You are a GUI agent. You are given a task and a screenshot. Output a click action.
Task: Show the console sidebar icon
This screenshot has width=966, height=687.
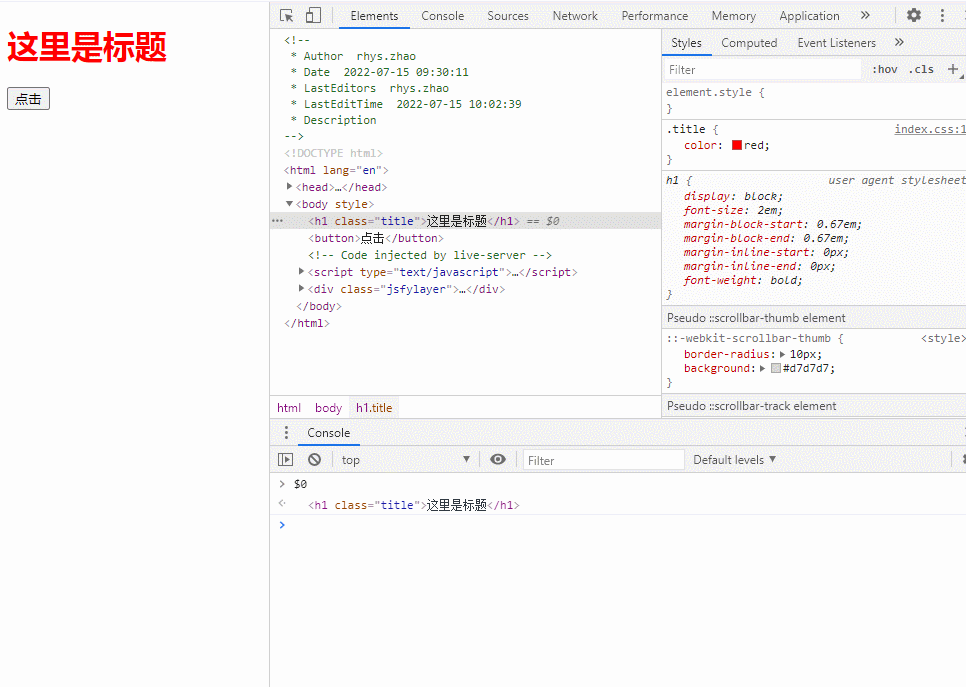(x=285, y=460)
